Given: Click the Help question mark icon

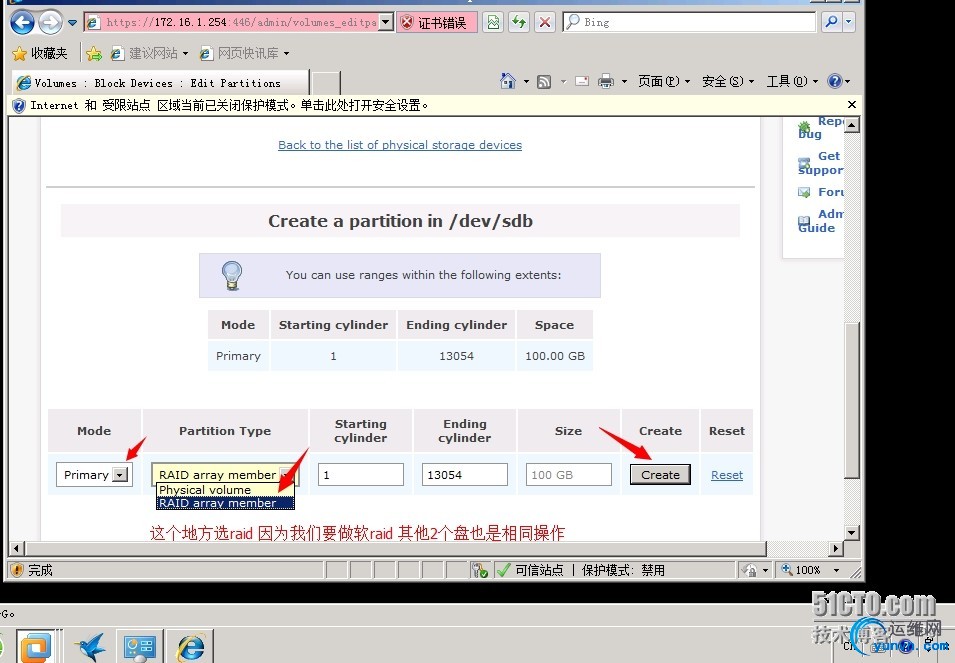Looking at the screenshot, I should (835, 81).
